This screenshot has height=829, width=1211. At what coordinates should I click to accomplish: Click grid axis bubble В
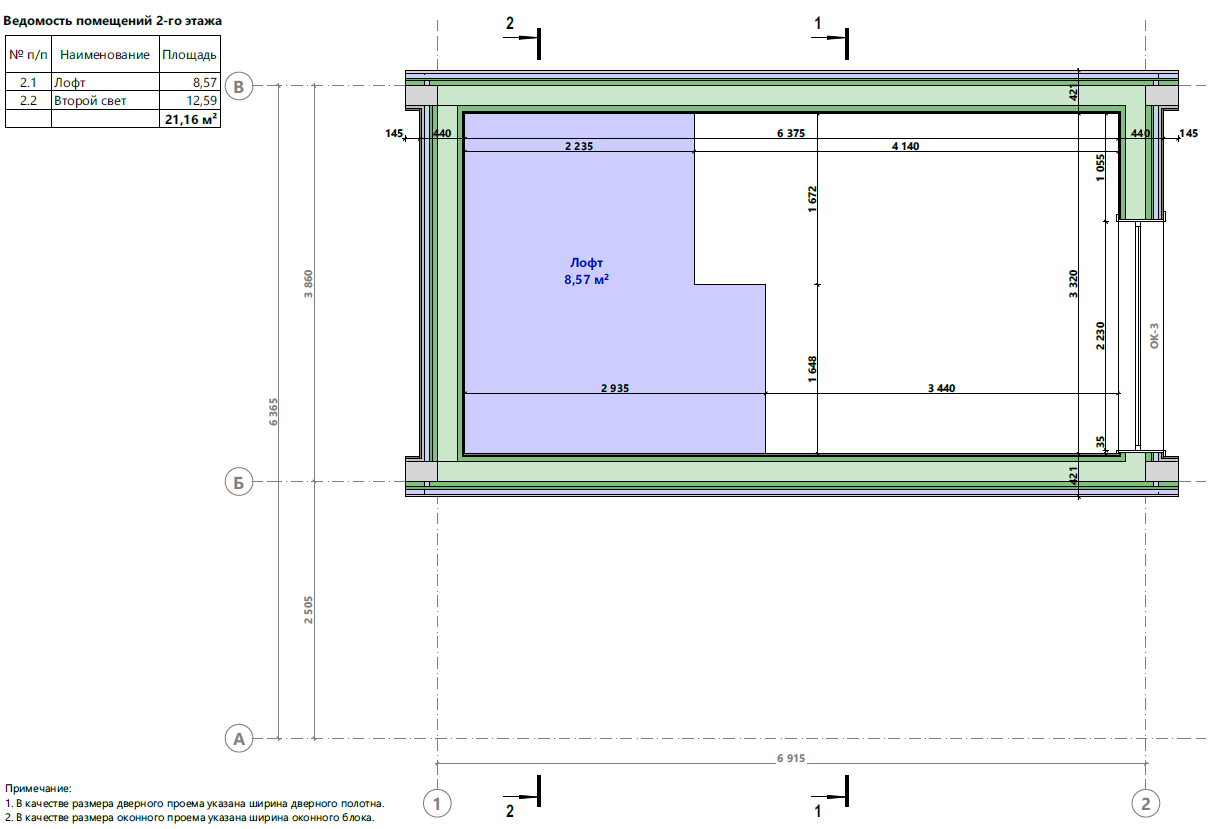[x=238, y=87]
